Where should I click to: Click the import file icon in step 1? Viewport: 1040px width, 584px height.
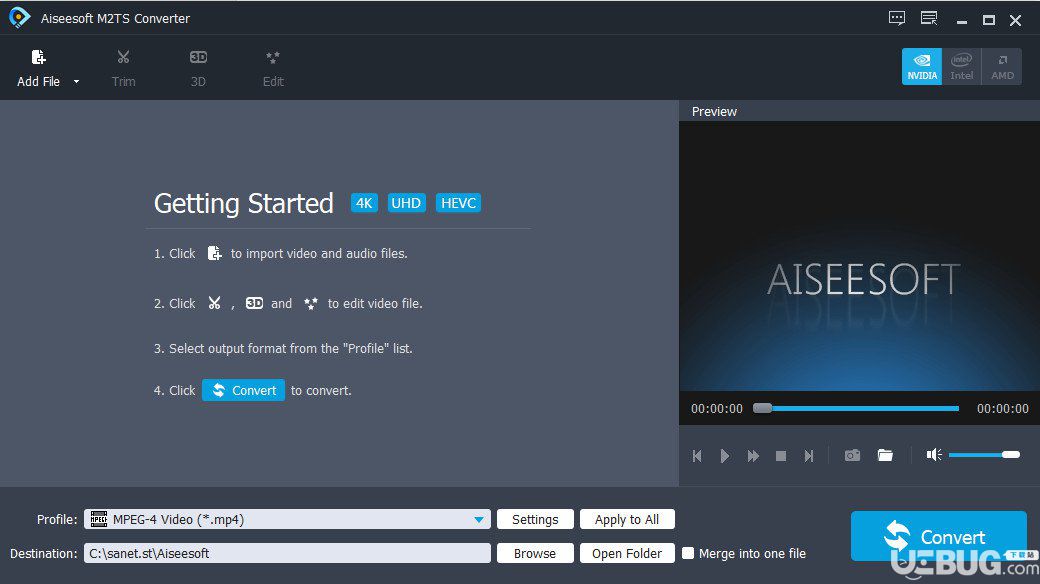point(214,253)
